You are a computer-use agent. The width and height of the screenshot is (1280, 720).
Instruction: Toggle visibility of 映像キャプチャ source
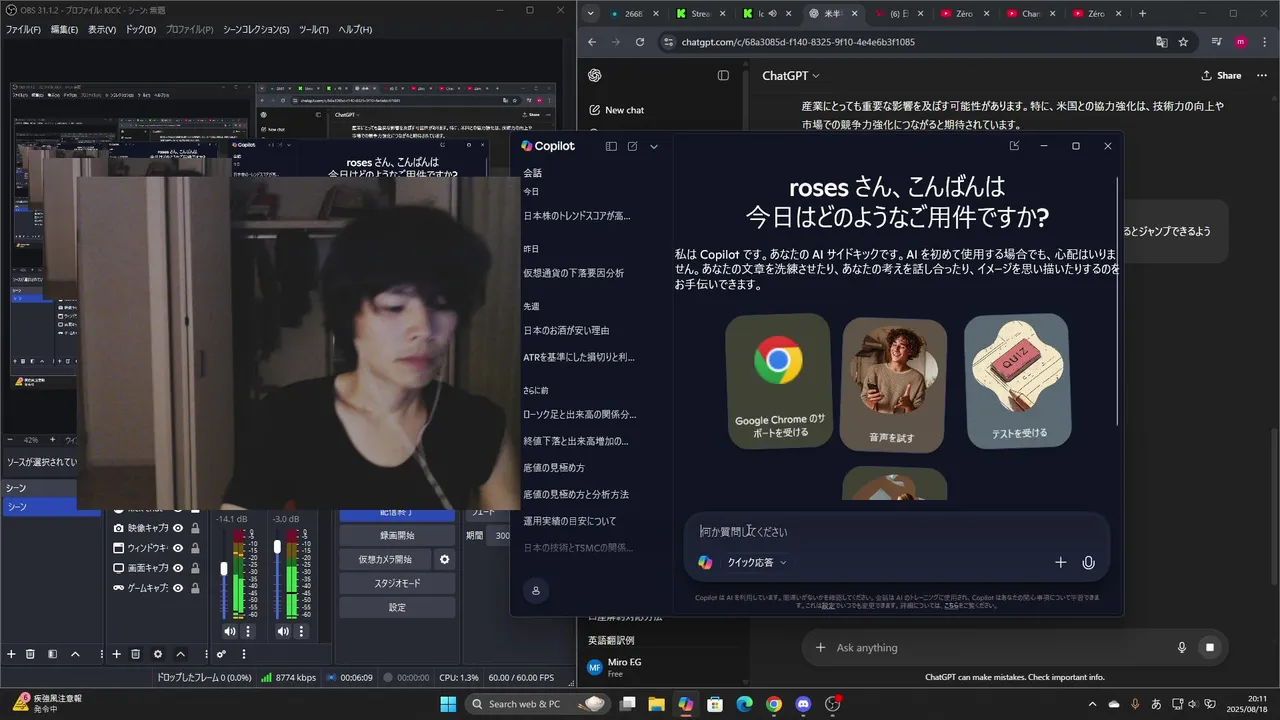(178, 528)
